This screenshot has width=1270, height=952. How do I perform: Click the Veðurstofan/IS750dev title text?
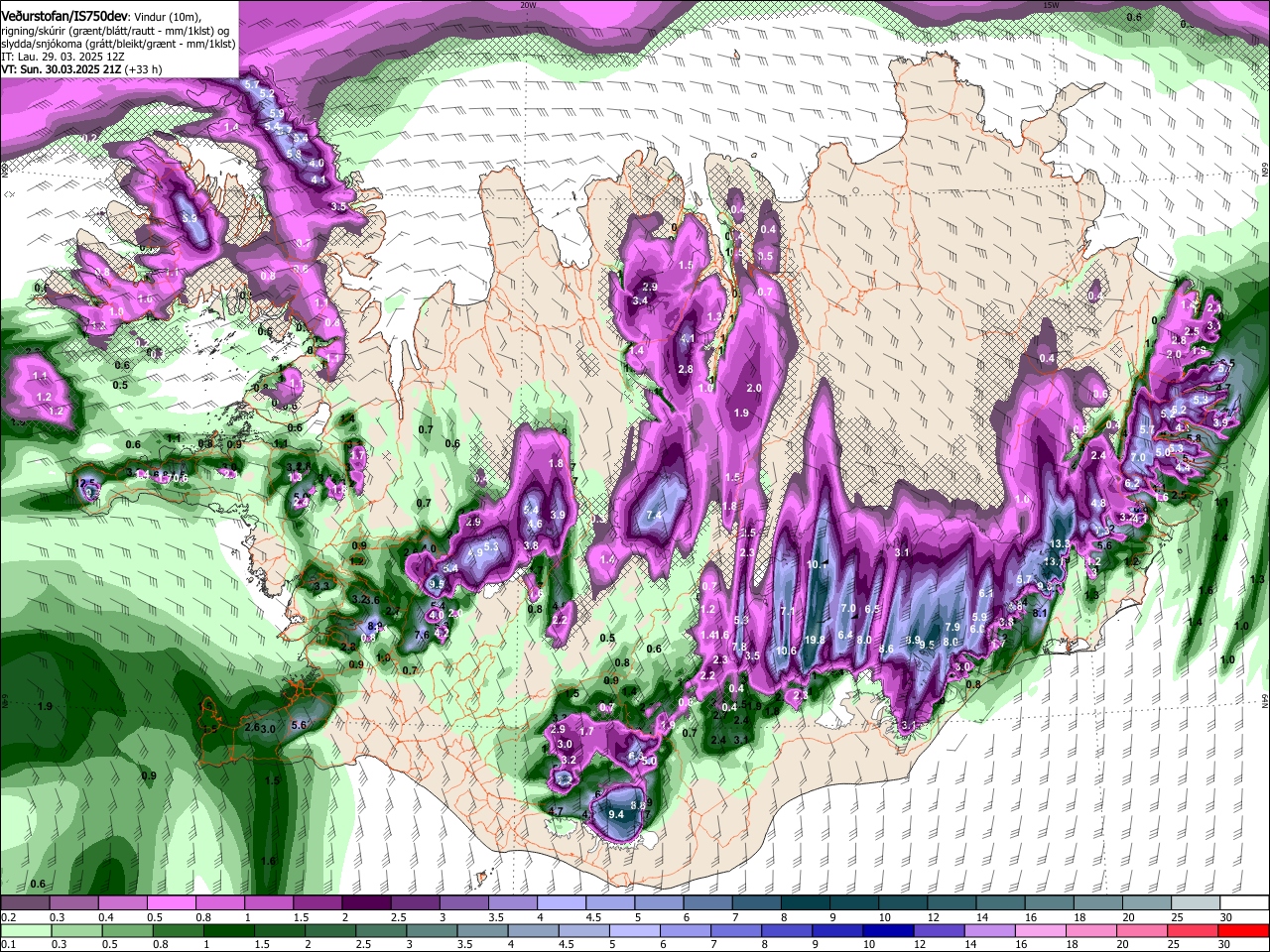[64, 17]
